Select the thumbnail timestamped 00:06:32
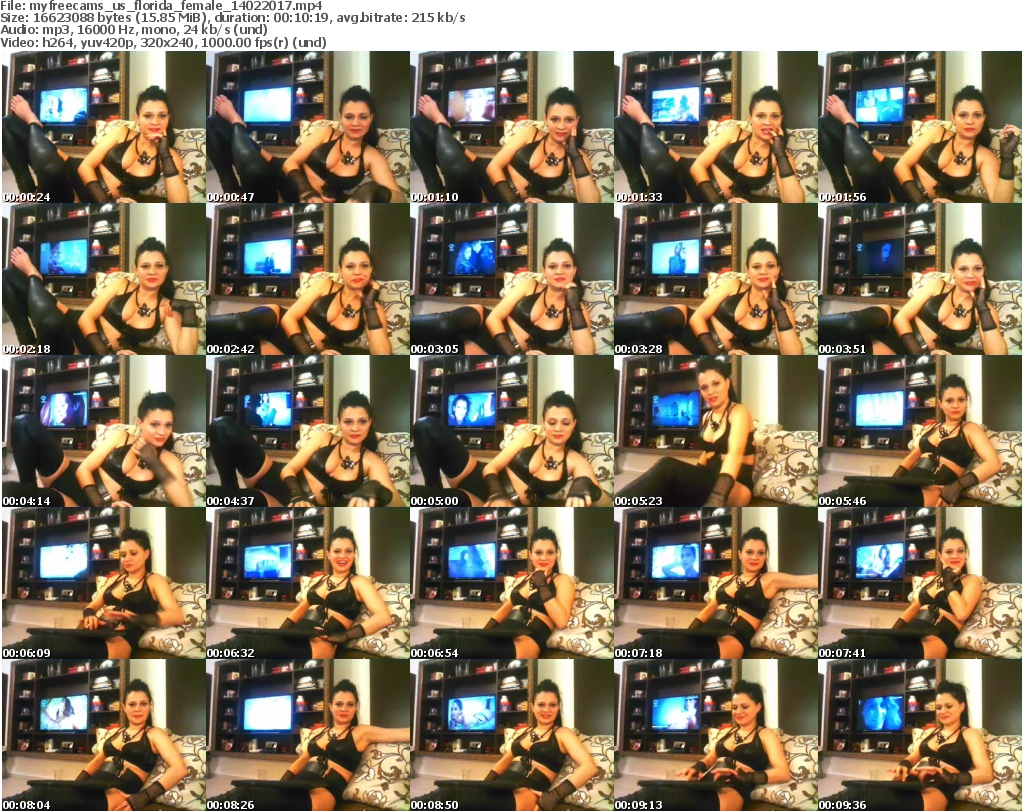The width and height of the screenshot is (1024, 811). [308, 584]
